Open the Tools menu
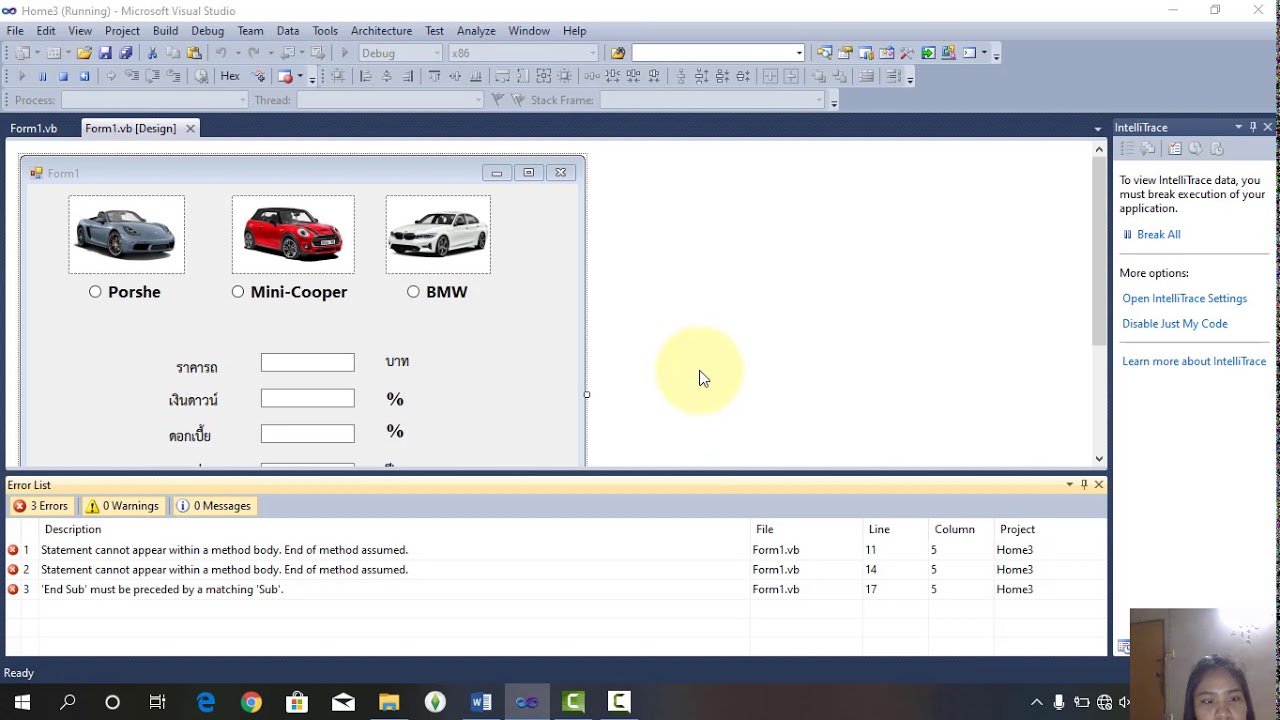The image size is (1280, 720). [x=325, y=31]
